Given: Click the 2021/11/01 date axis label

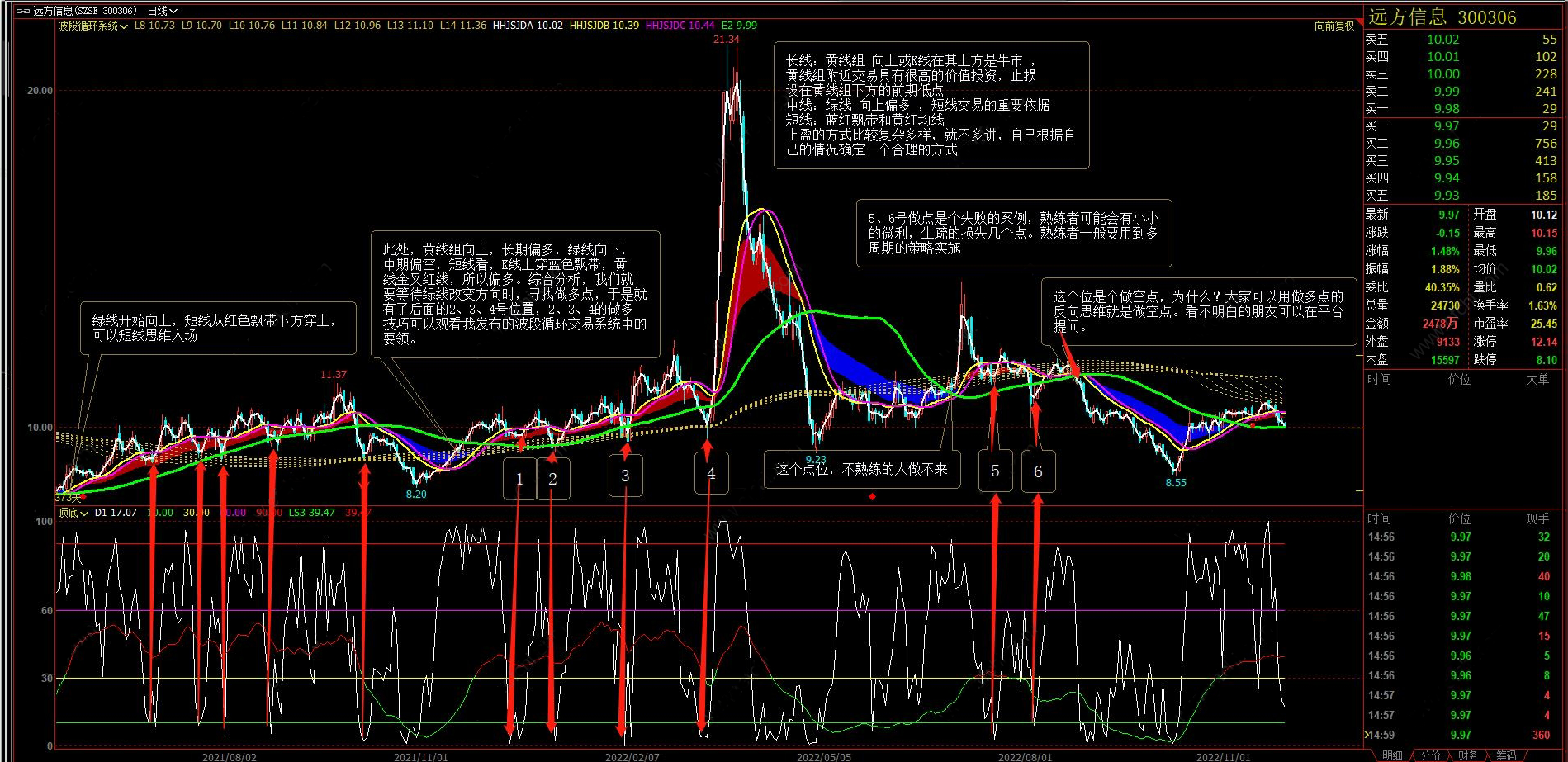Looking at the screenshot, I should click(421, 756).
